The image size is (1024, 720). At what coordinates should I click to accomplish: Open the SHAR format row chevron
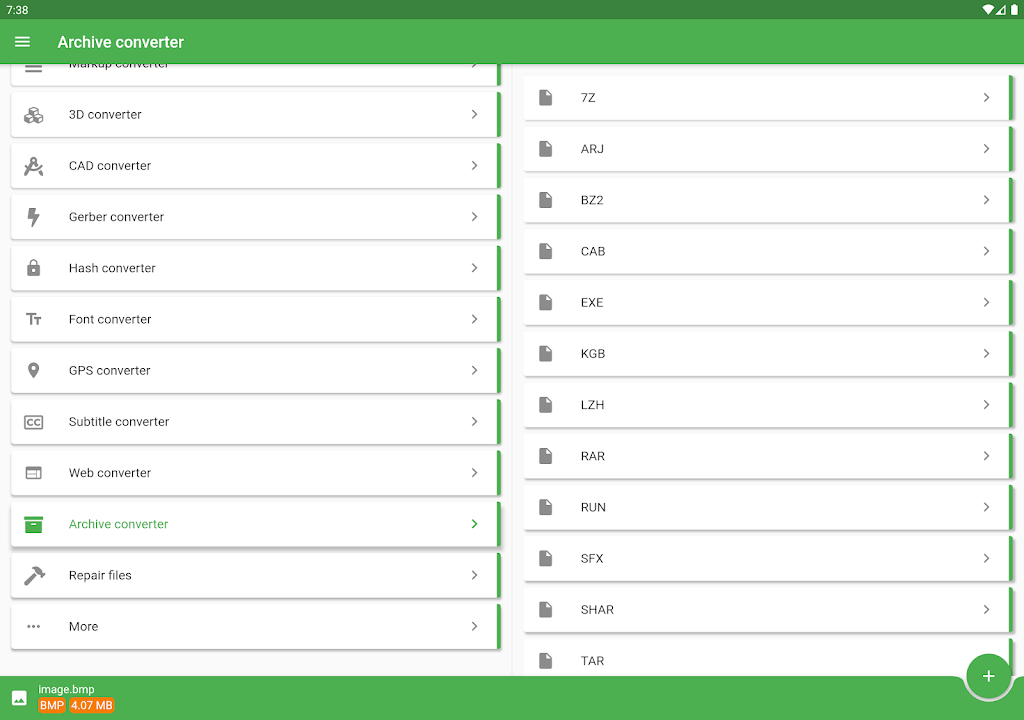[x=986, y=609]
